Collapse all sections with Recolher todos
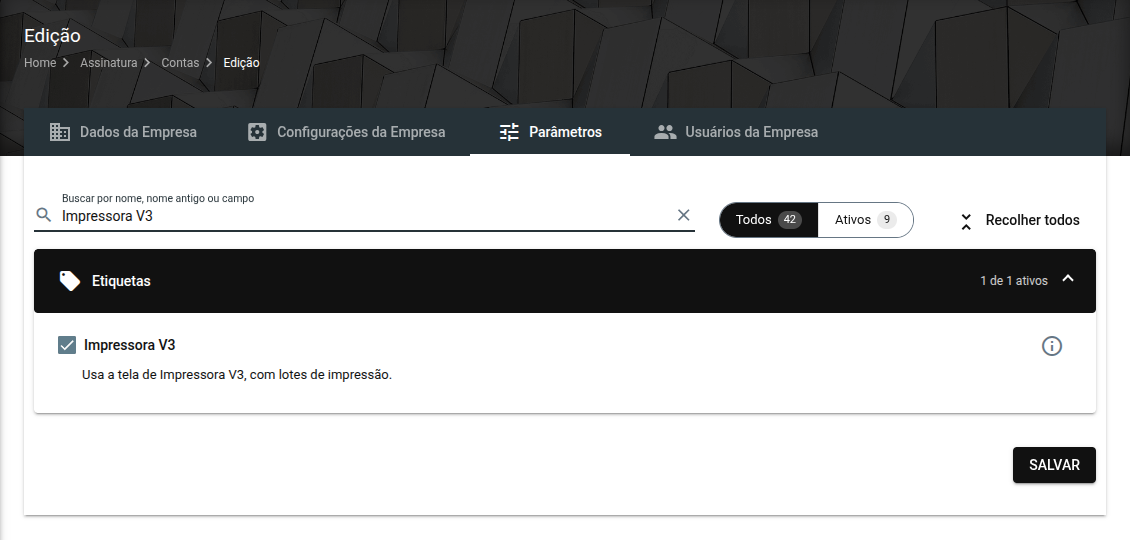Image resolution: width=1130 pixels, height=540 pixels. coord(1019,221)
